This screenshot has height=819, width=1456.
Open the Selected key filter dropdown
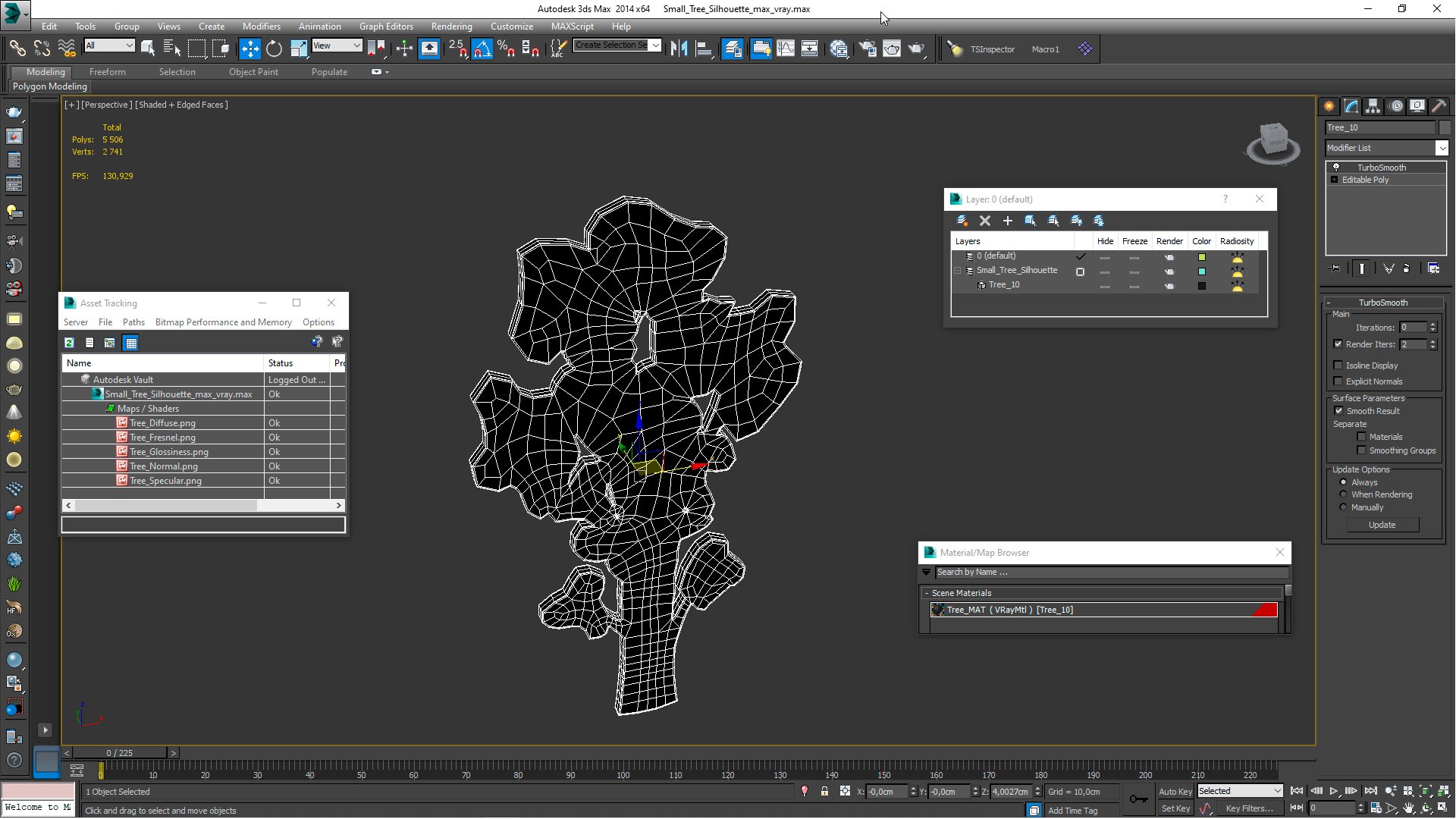(1240, 791)
